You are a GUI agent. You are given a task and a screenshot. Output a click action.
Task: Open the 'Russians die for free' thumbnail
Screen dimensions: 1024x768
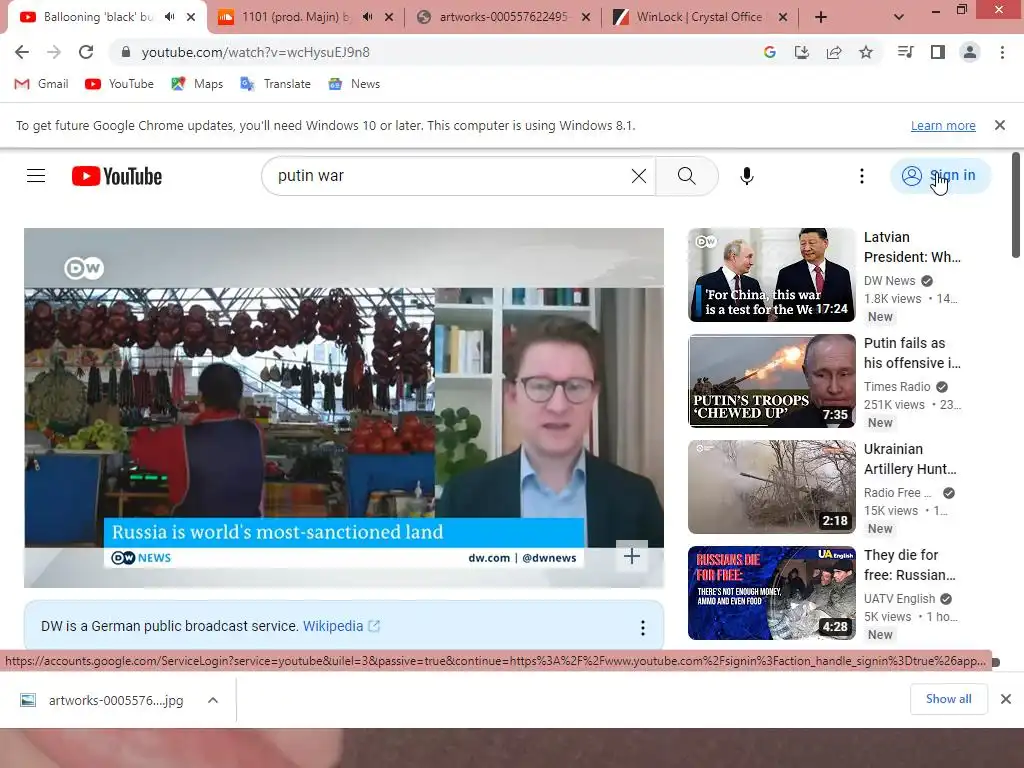[772, 593]
